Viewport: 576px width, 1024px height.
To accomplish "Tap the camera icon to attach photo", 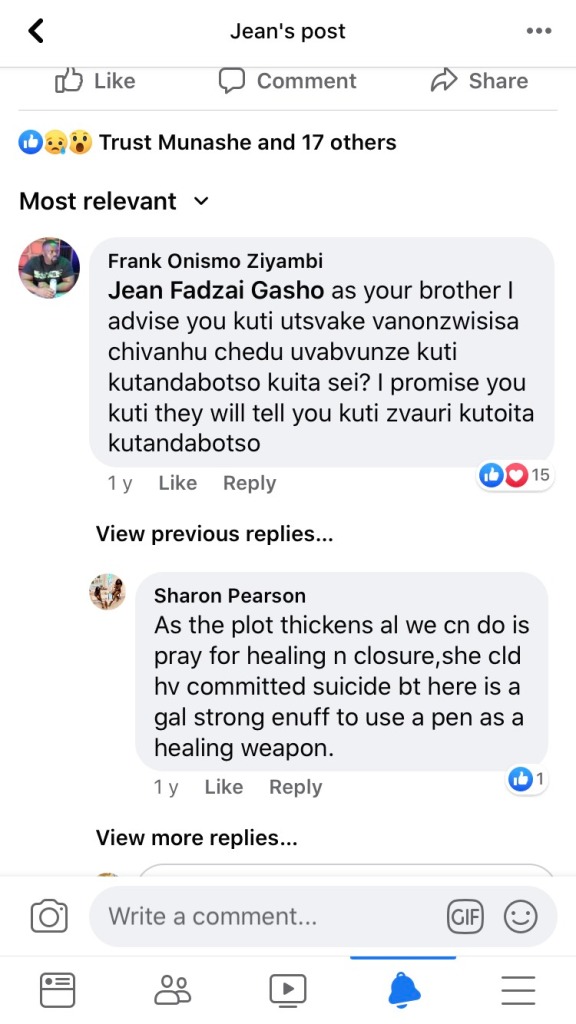I will [49, 916].
